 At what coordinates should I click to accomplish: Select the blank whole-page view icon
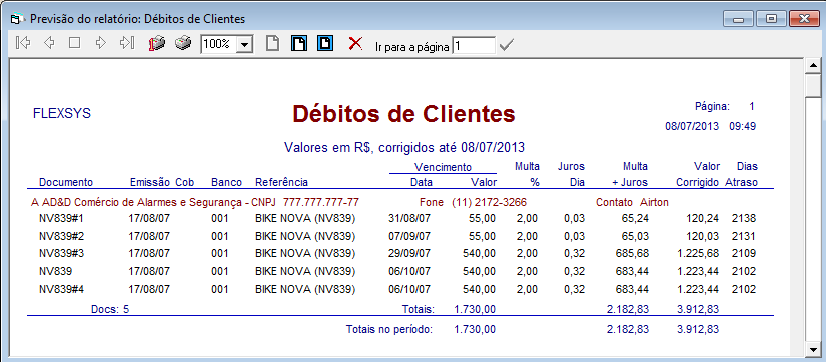[x=272, y=43]
